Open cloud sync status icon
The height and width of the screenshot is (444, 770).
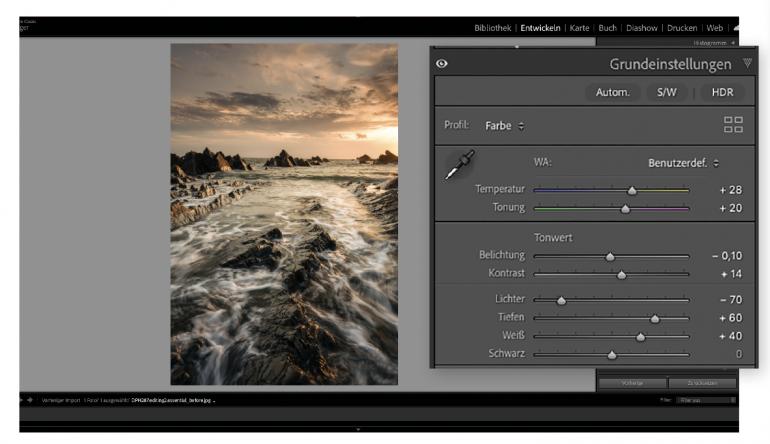pos(736,28)
